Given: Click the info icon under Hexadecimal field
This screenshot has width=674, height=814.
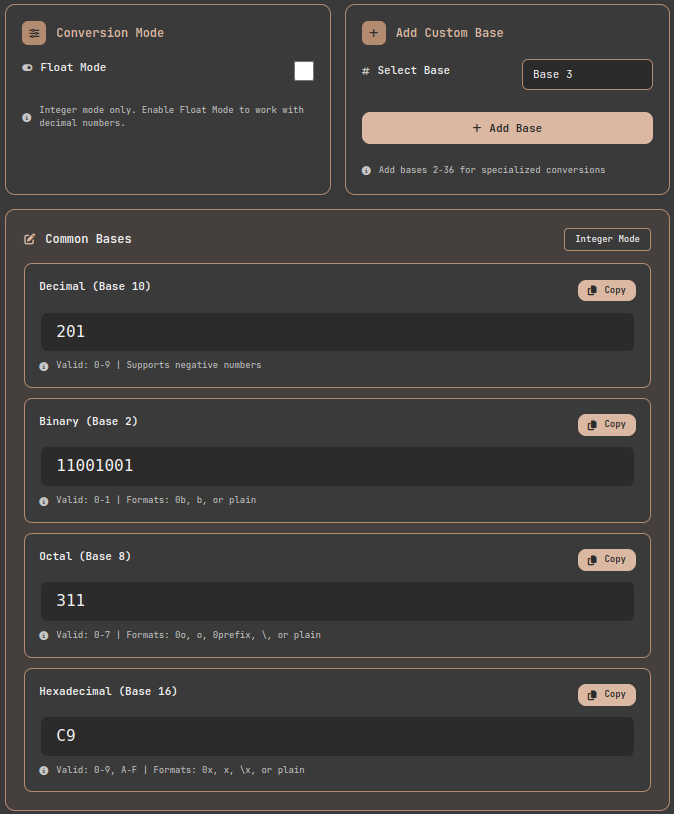Looking at the screenshot, I should (44, 770).
